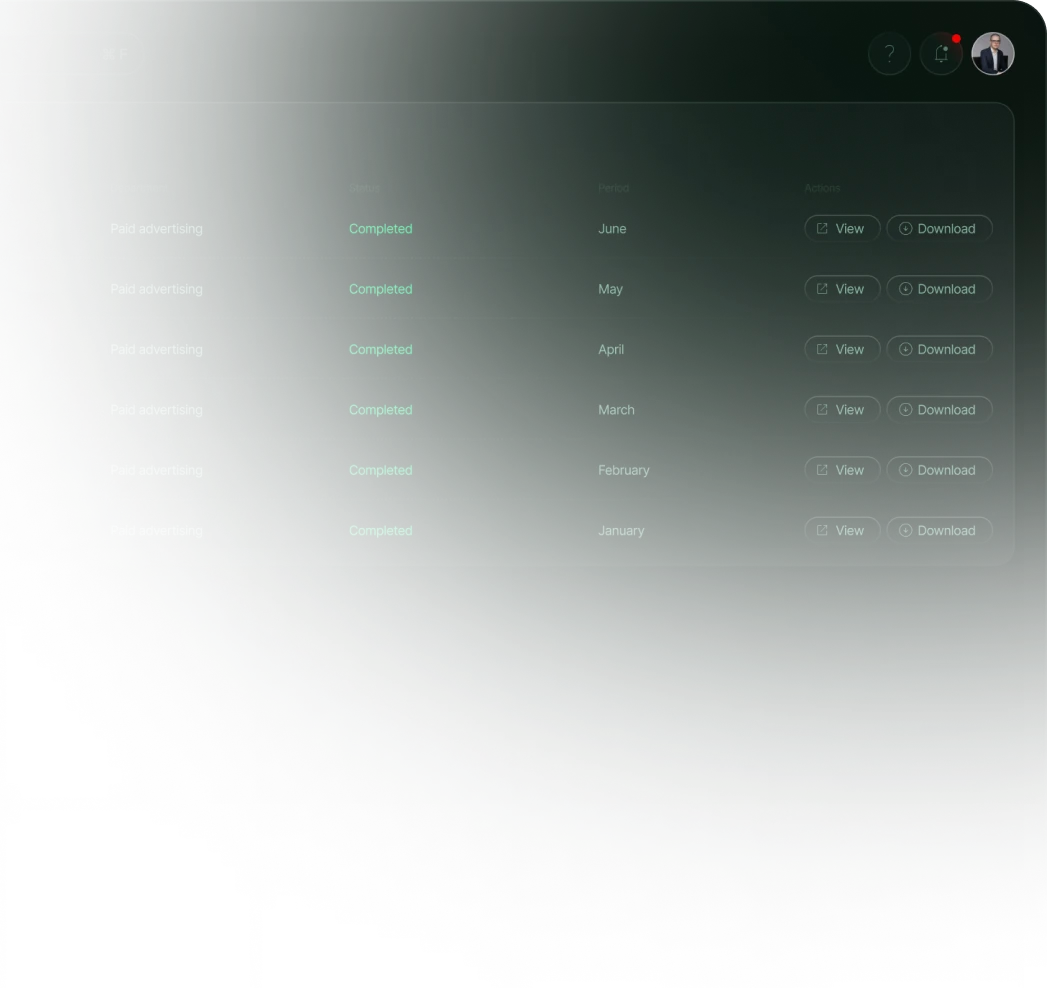View the March report

tap(842, 410)
